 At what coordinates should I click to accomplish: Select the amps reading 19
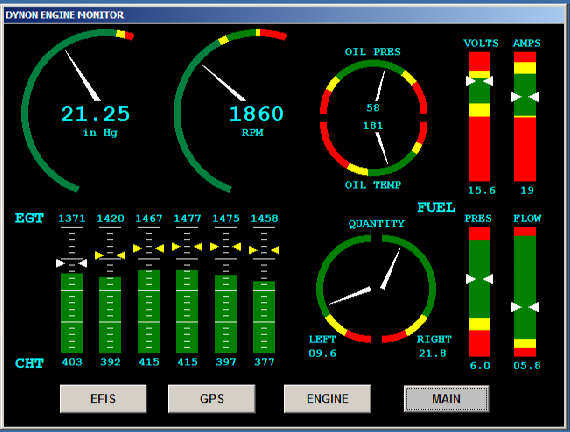pyautogui.click(x=527, y=190)
